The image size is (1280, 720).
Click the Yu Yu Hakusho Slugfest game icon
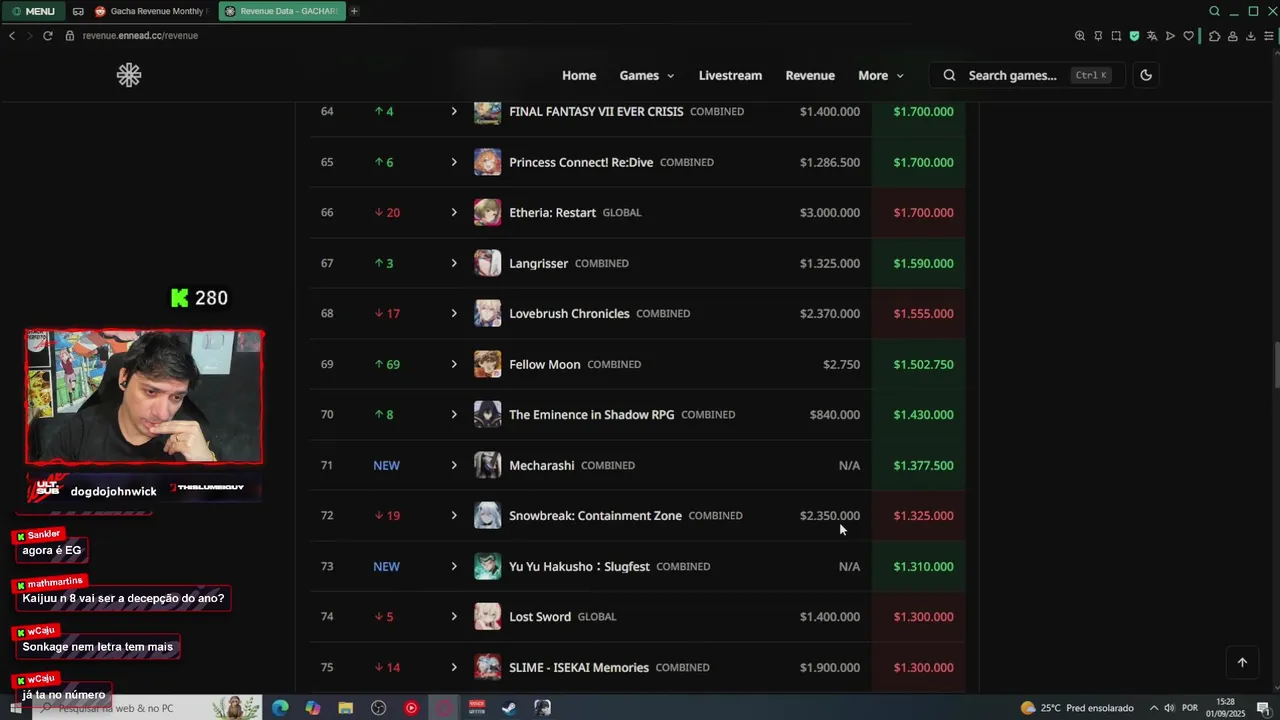pyautogui.click(x=487, y=566)
